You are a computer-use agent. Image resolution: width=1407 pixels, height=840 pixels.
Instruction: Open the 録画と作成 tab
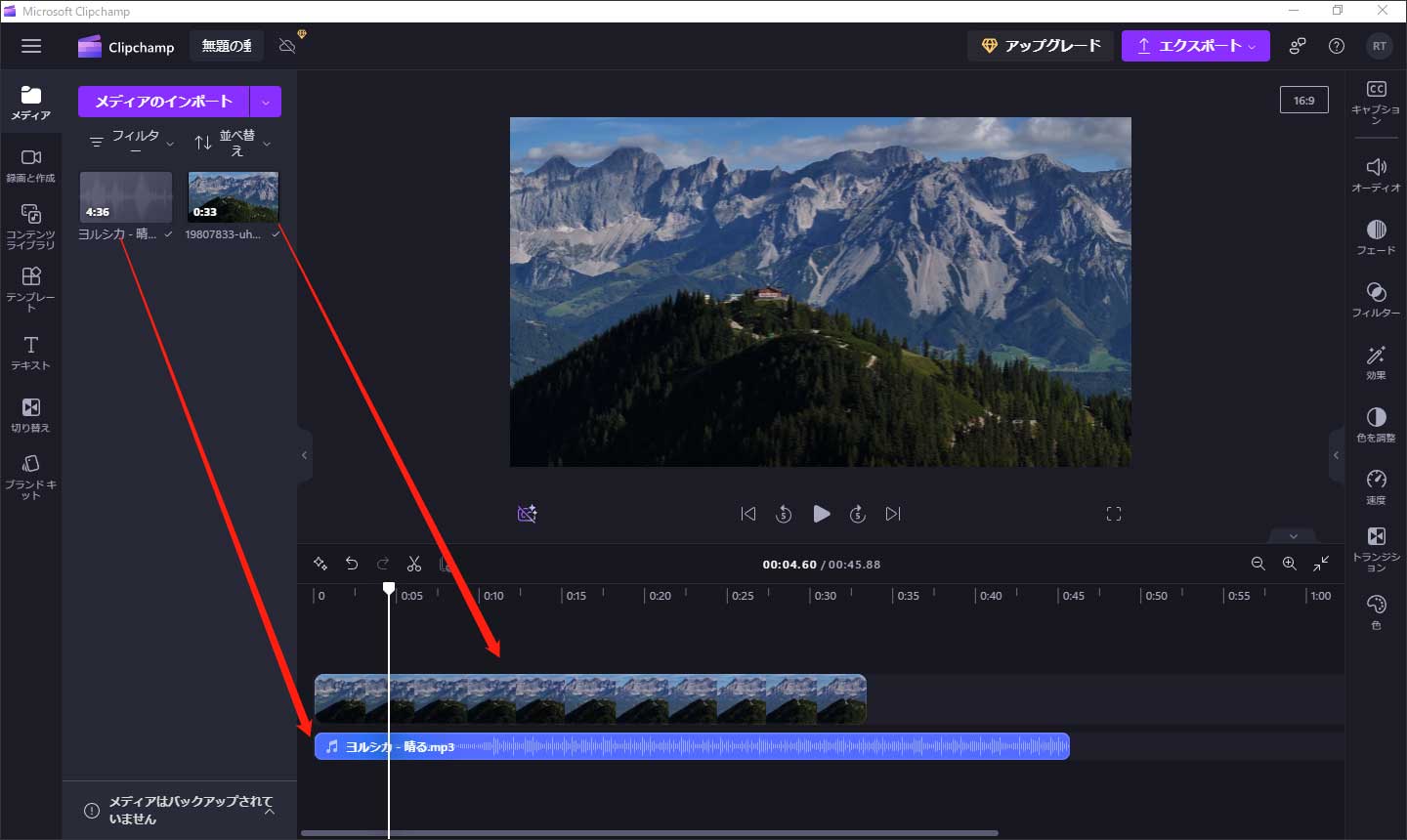tap(31, 165)
